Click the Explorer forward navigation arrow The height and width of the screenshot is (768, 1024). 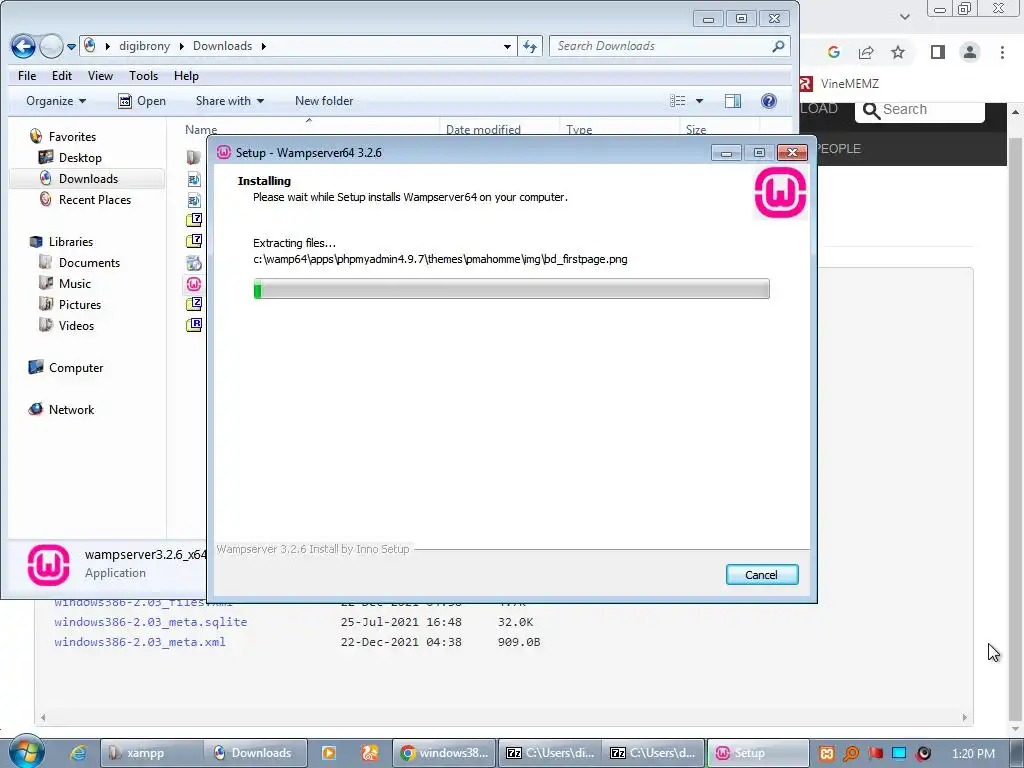coord(51,46)
